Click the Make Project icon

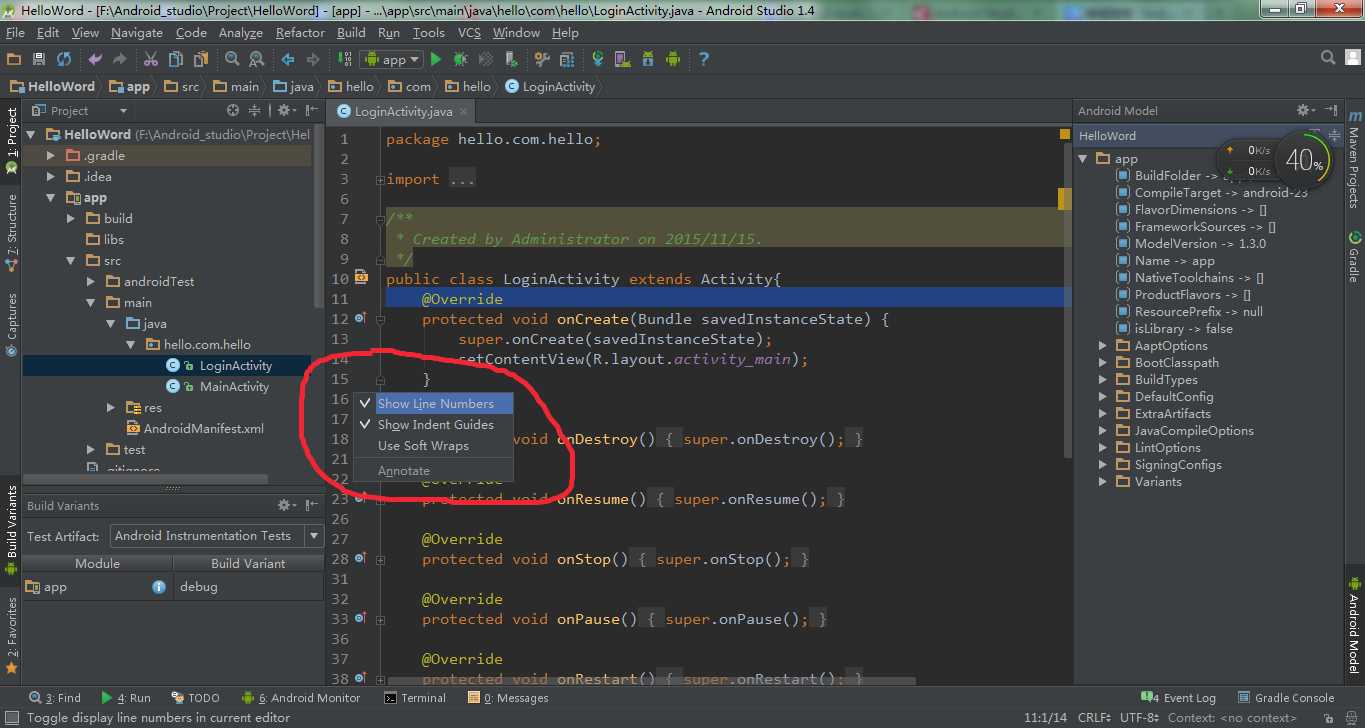(343, 59)
